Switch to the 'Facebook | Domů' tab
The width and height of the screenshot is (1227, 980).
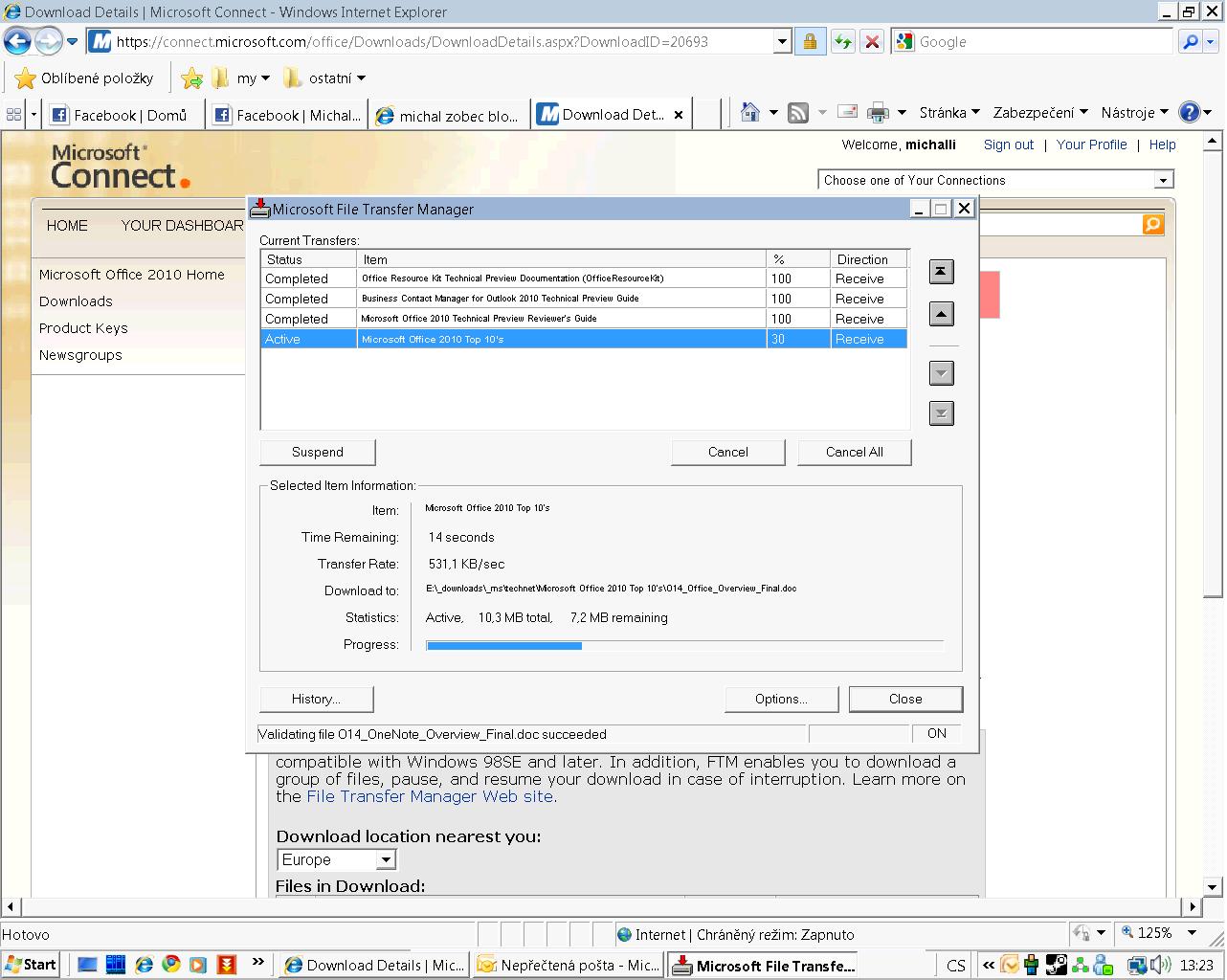pyautogui.click(x=124, y=115)
